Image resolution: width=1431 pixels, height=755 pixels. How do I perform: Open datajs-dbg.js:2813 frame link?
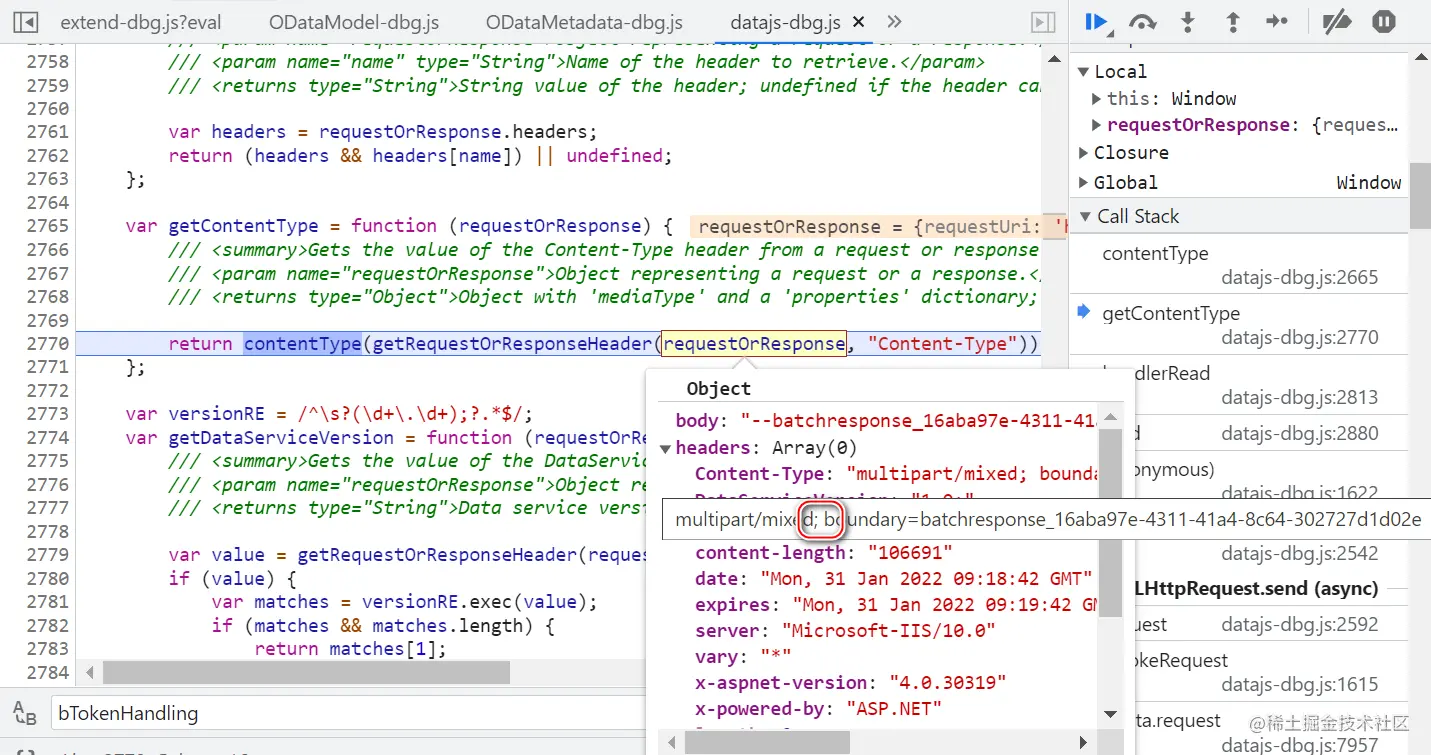[1299, 397]
